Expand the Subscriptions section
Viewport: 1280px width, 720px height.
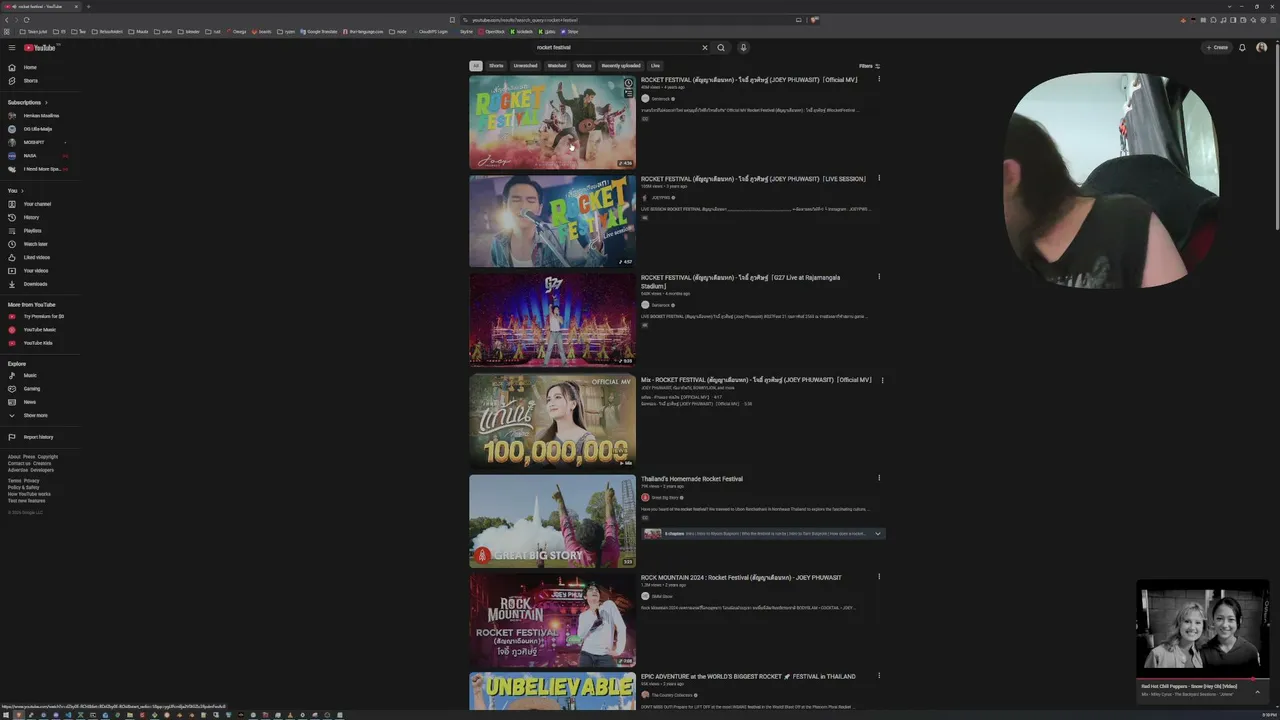[28, 102]
